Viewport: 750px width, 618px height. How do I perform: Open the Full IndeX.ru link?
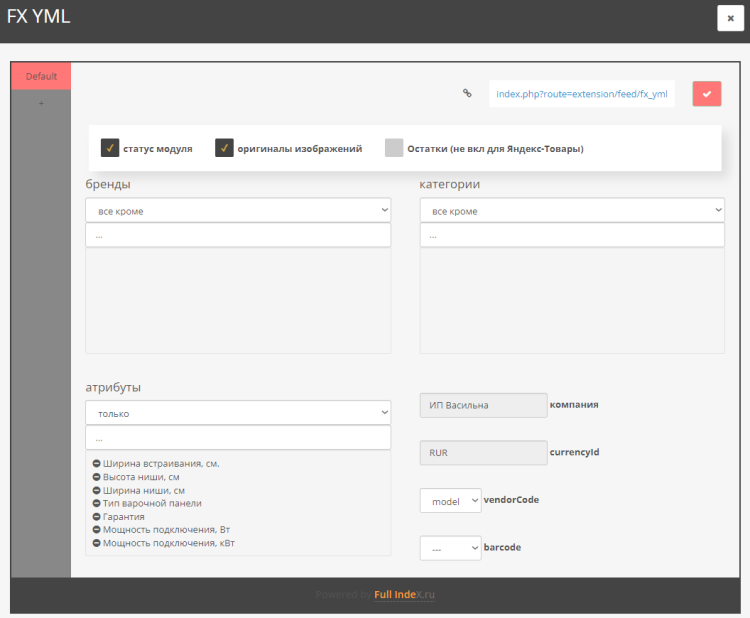pos(405,594)
